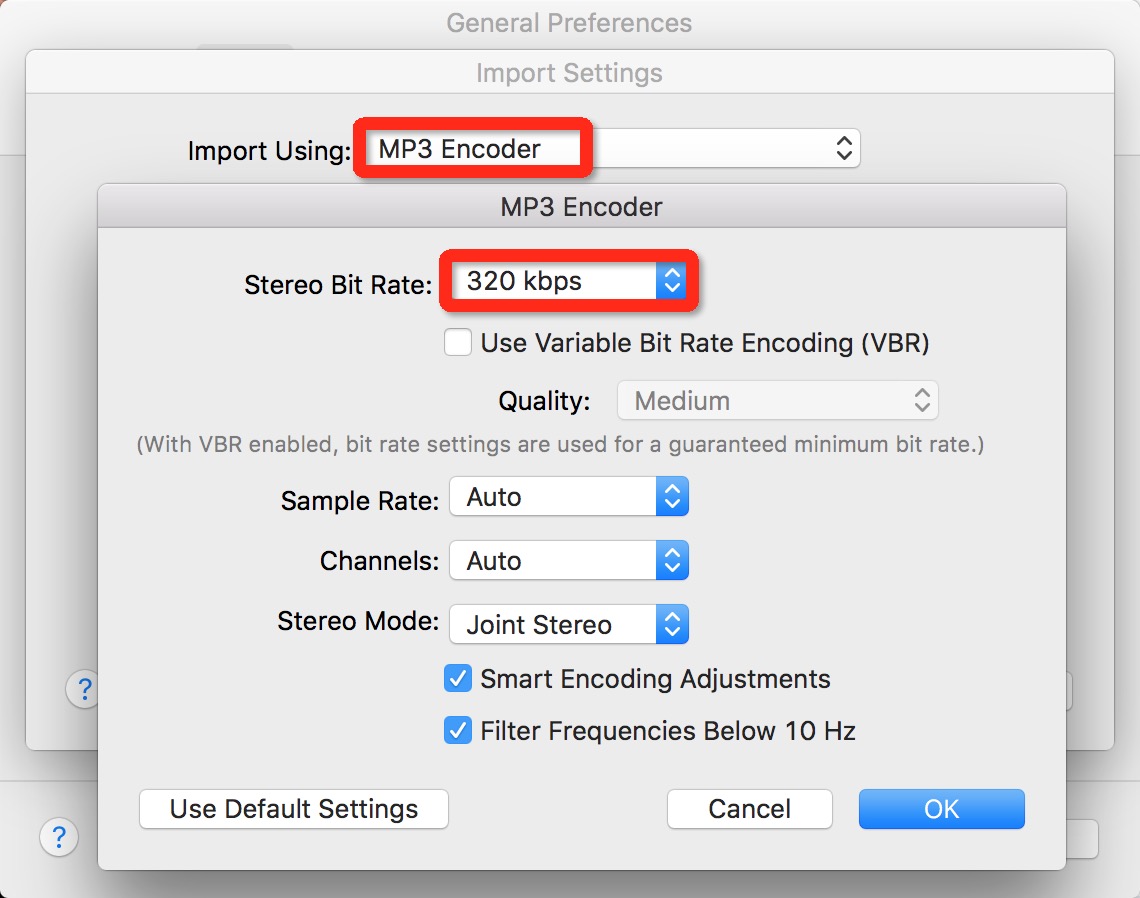
Task: Click the Help question mark on the MP3 Encoder dialog
Action: 84,689
